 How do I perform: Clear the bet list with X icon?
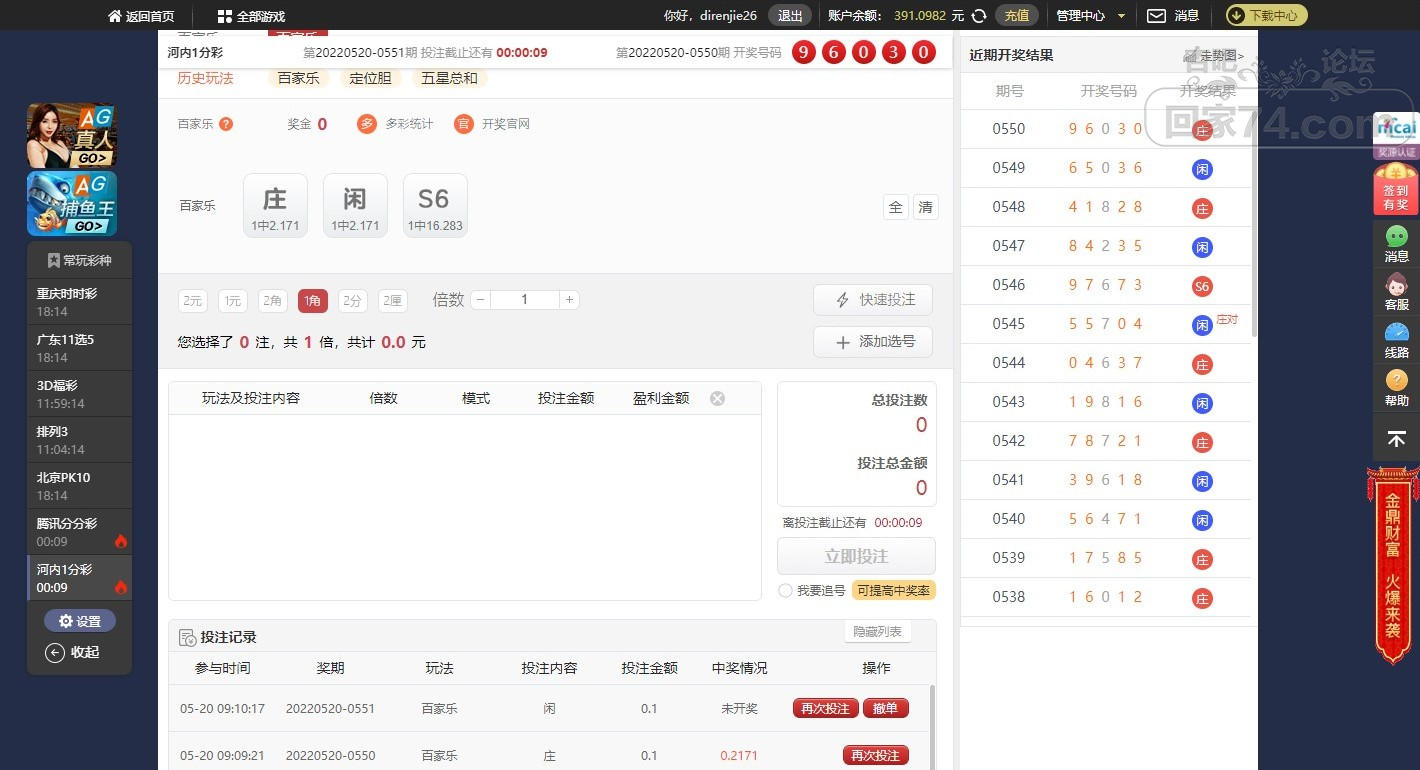point(717,398)
